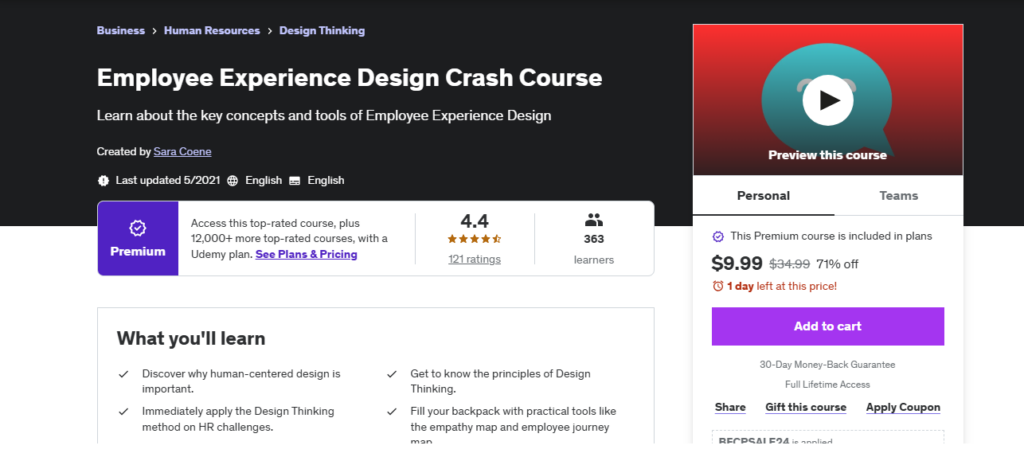Screen dimensions: 1024x457
Task: Click the last updated alert icon
Action: coord(103,181)
